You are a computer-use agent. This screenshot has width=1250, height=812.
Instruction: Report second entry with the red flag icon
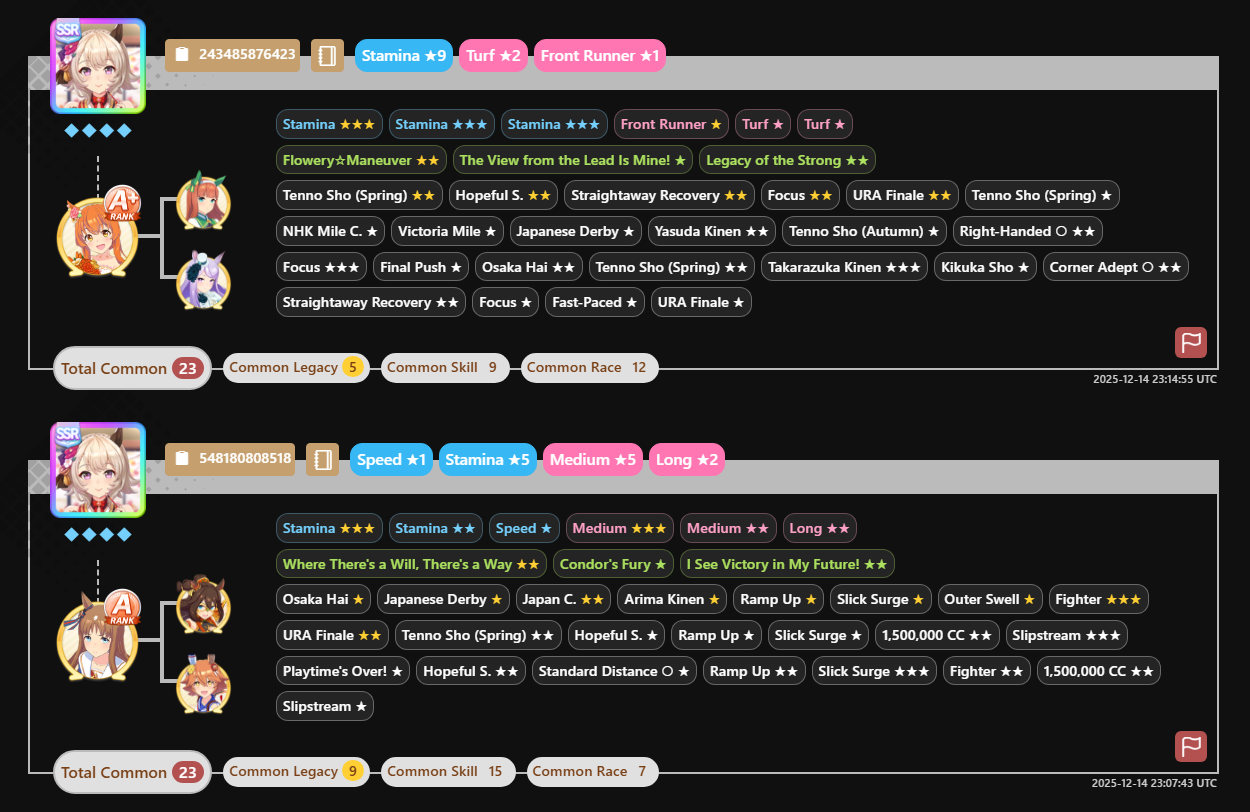point(1191,746)
